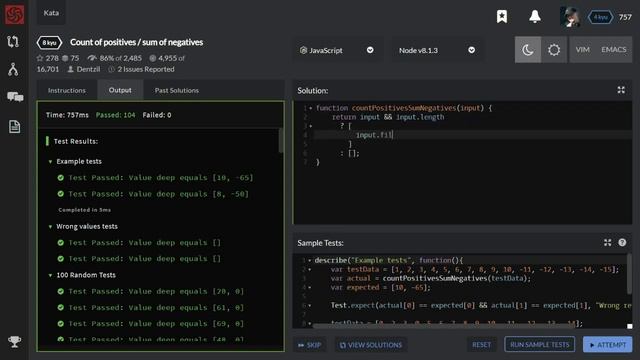Open the Node v8.1.3 version dropdown
The height and width of the screenshot is (360, 640).
click(x=437, y=50)
